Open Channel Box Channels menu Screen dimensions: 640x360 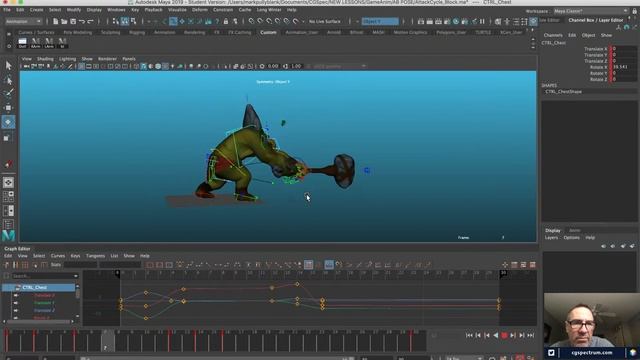tap(553, 36)
